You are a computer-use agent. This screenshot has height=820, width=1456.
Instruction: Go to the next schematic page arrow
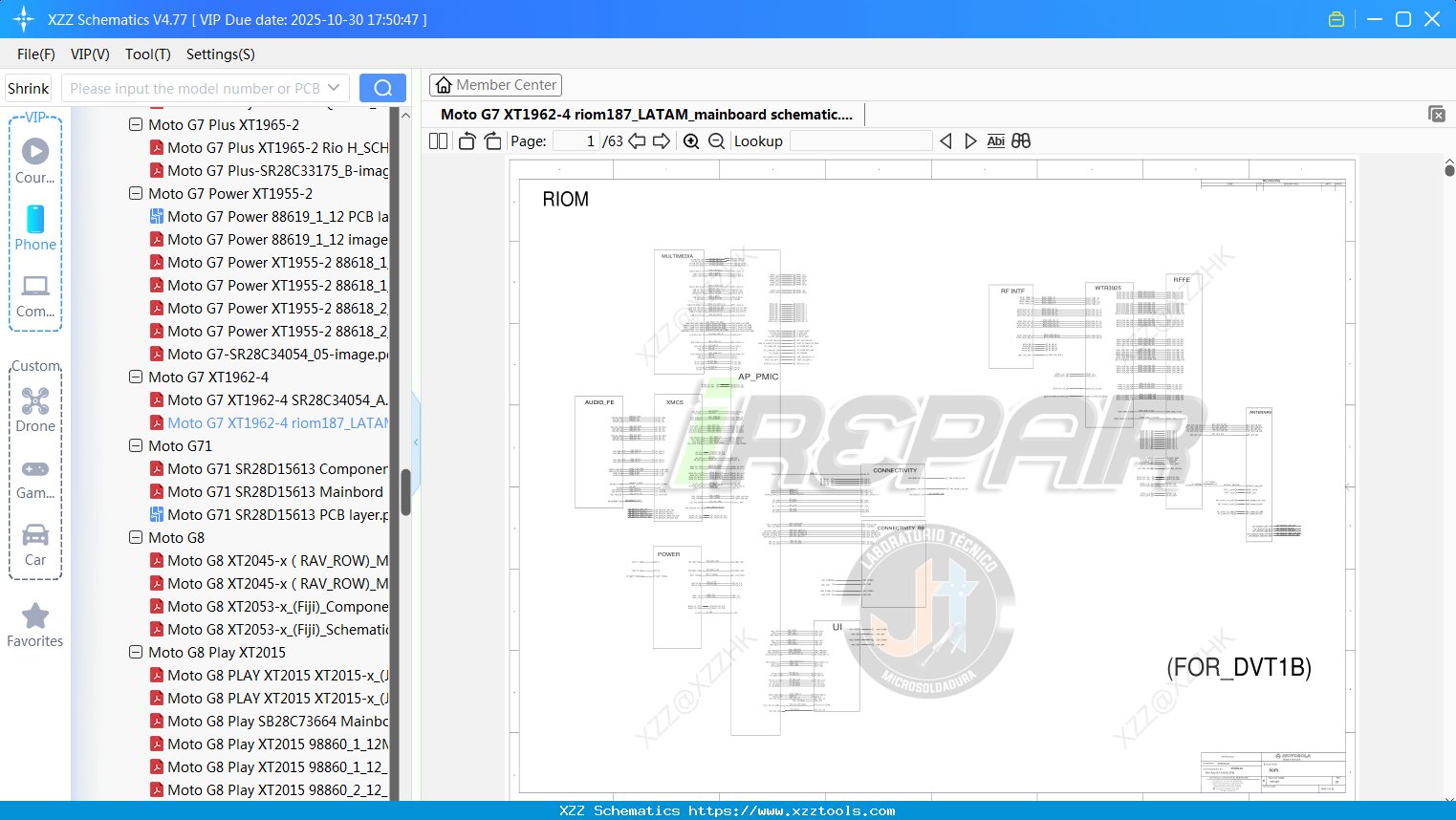coord(662,140)
